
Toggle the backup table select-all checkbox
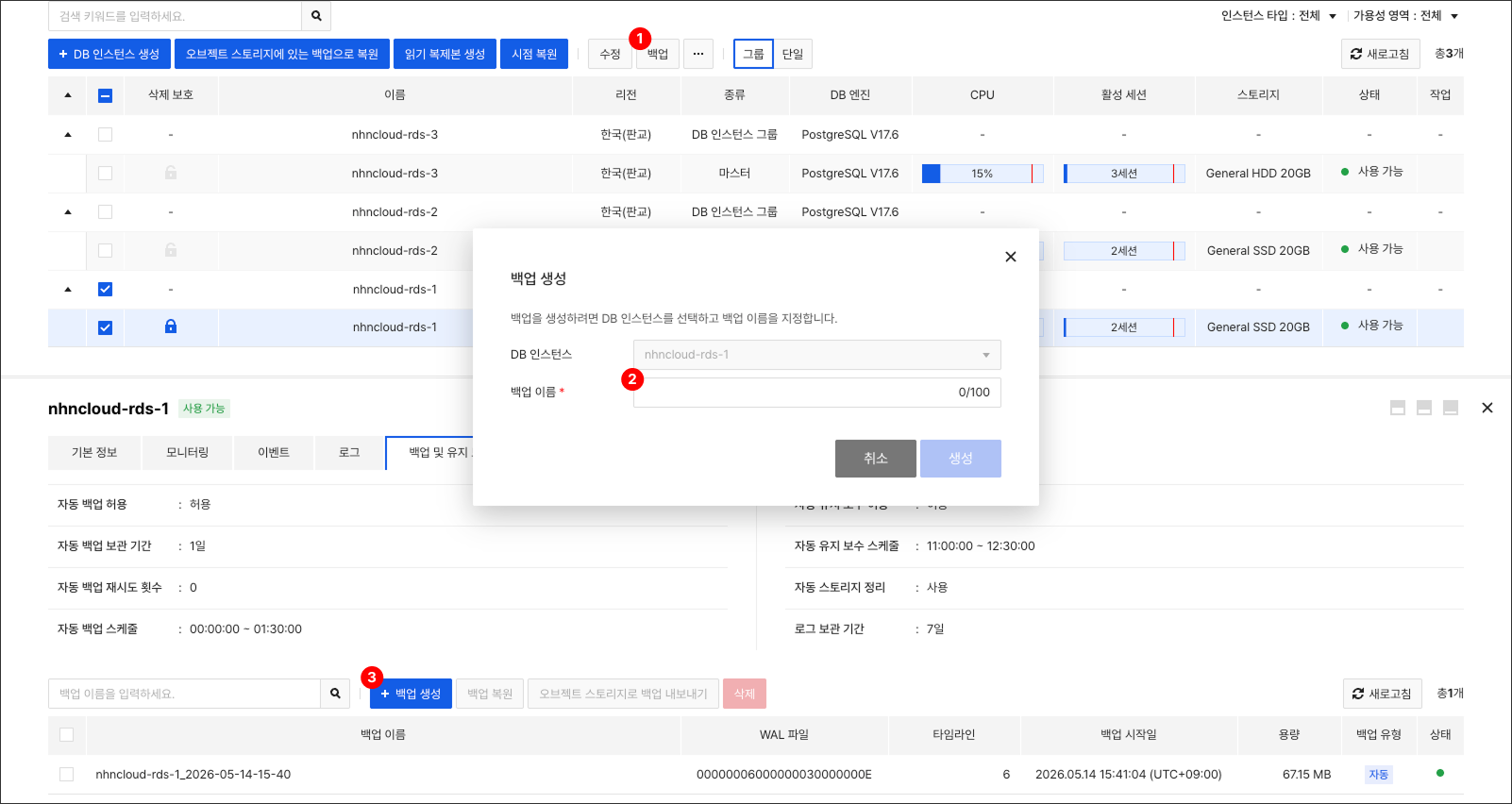coord(66,734)
